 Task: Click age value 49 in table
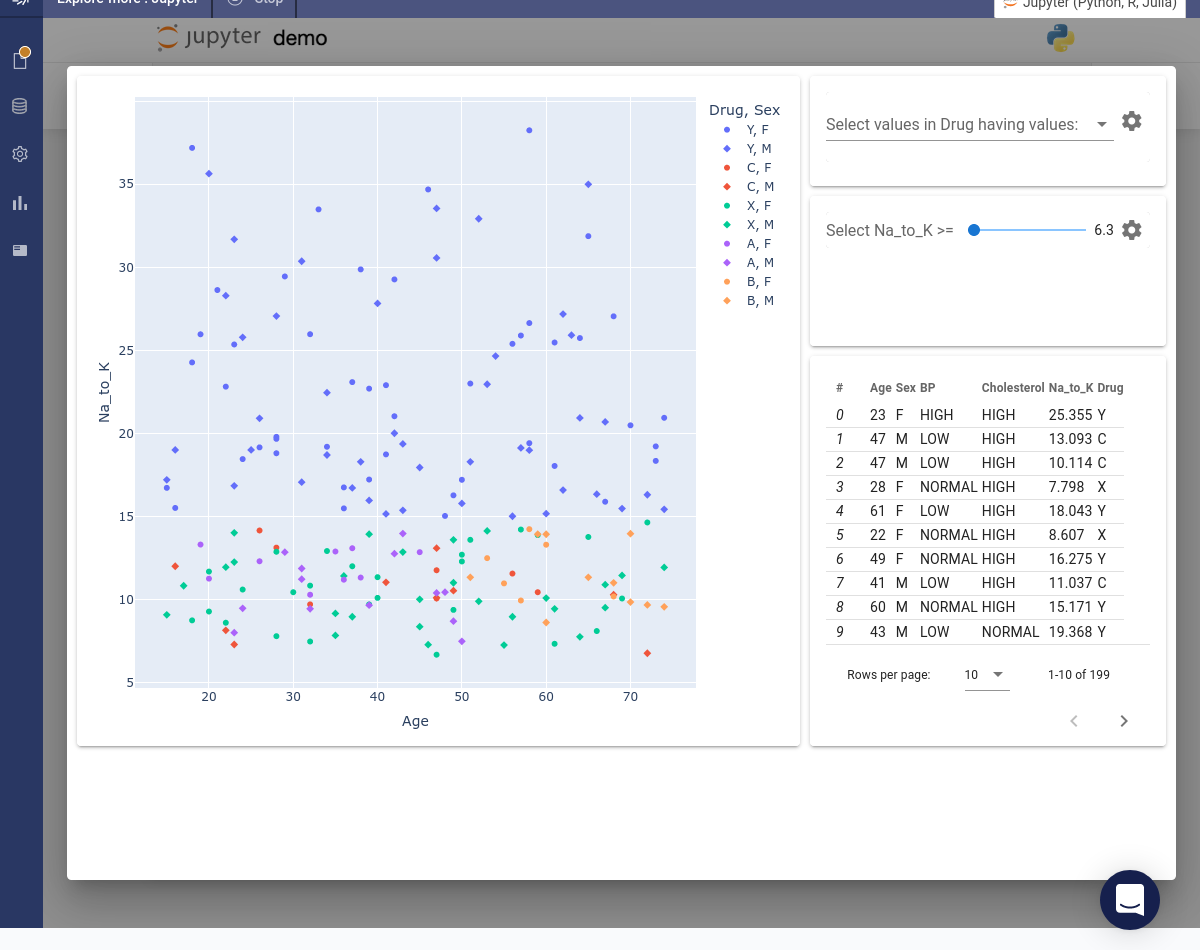click(x=878, y=559)
